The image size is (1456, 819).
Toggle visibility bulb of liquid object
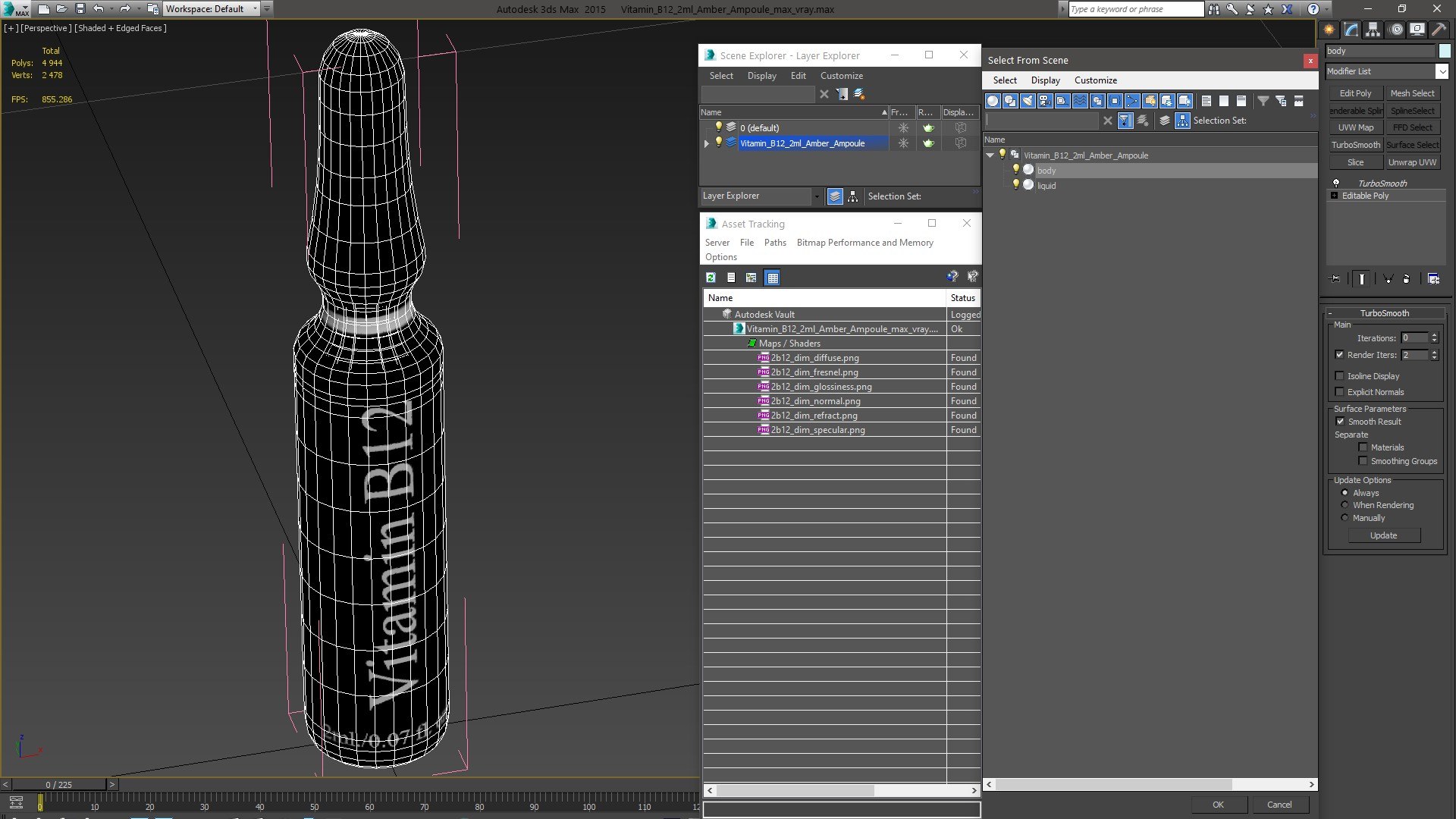[1016, 185]
